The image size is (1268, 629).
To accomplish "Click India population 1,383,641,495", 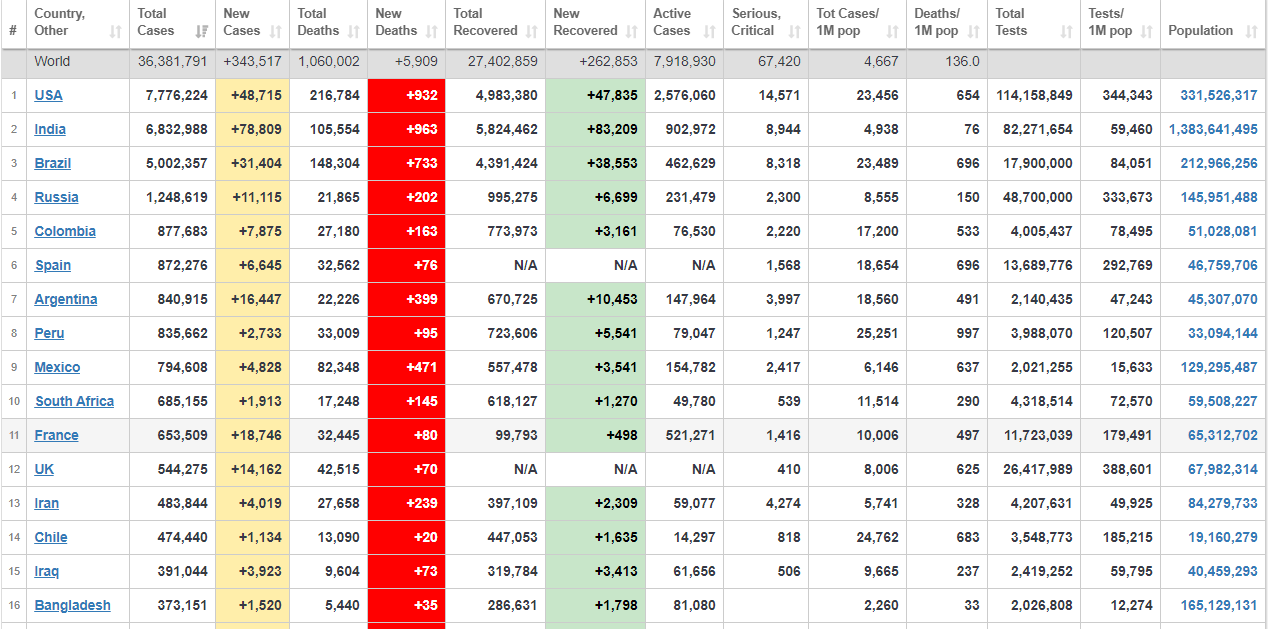I will point(1213,129).
